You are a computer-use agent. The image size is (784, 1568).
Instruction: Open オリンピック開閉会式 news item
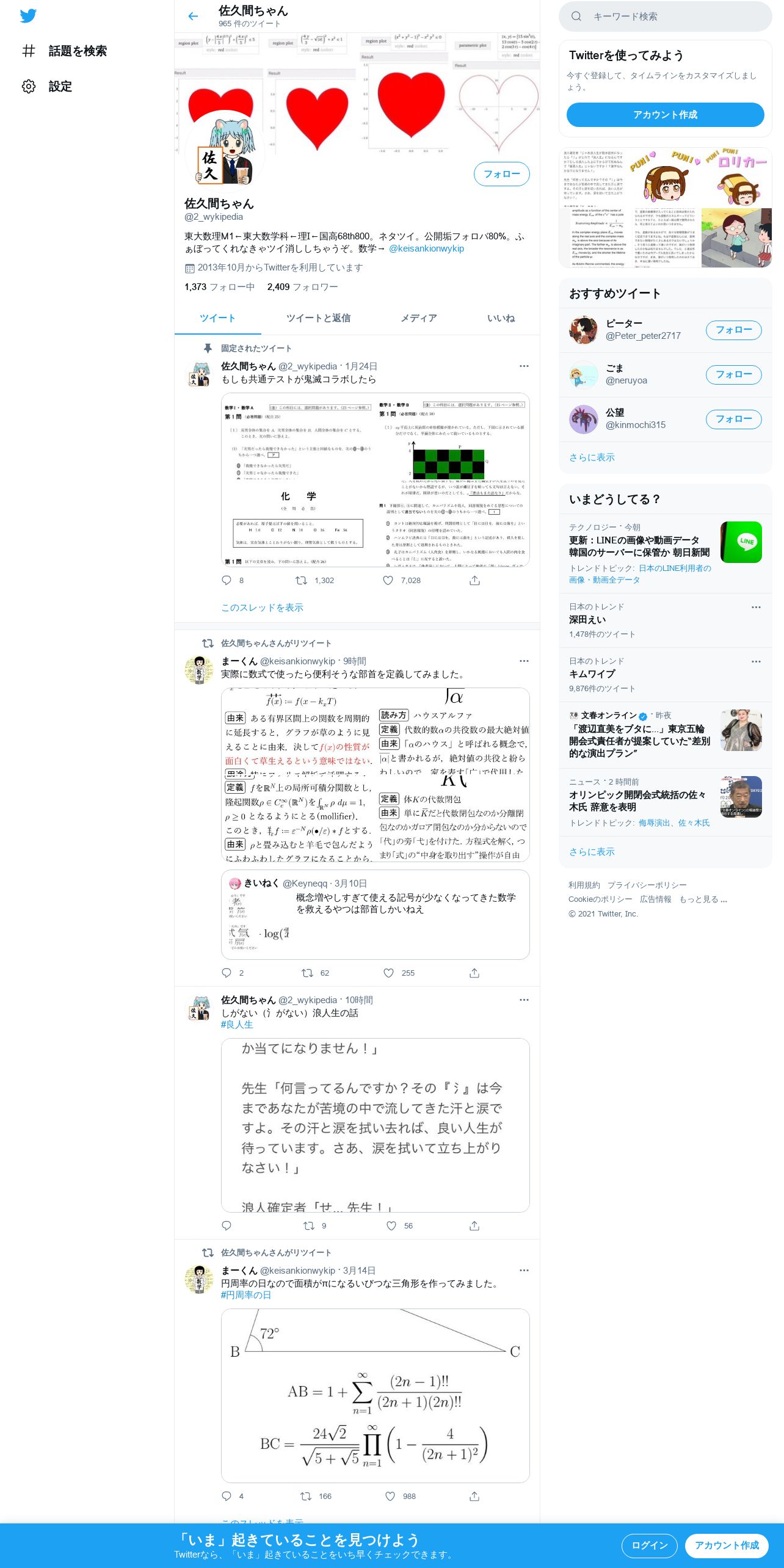pyautogui.click(x=666, y=802)
